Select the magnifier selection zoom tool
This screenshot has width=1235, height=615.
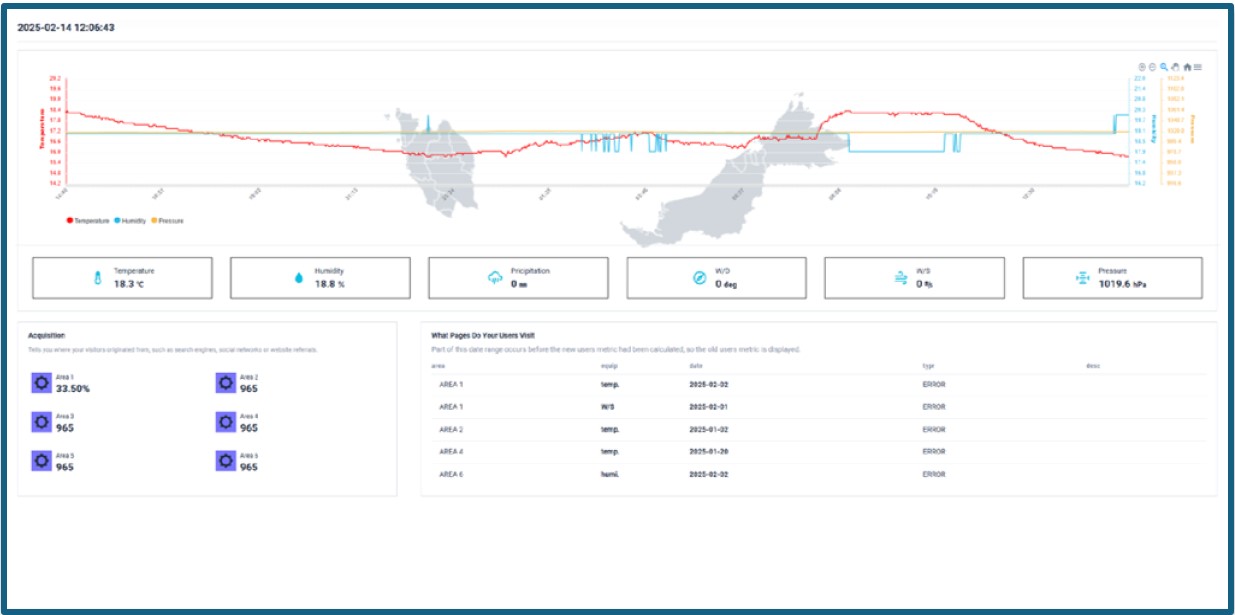point(1164,67)
